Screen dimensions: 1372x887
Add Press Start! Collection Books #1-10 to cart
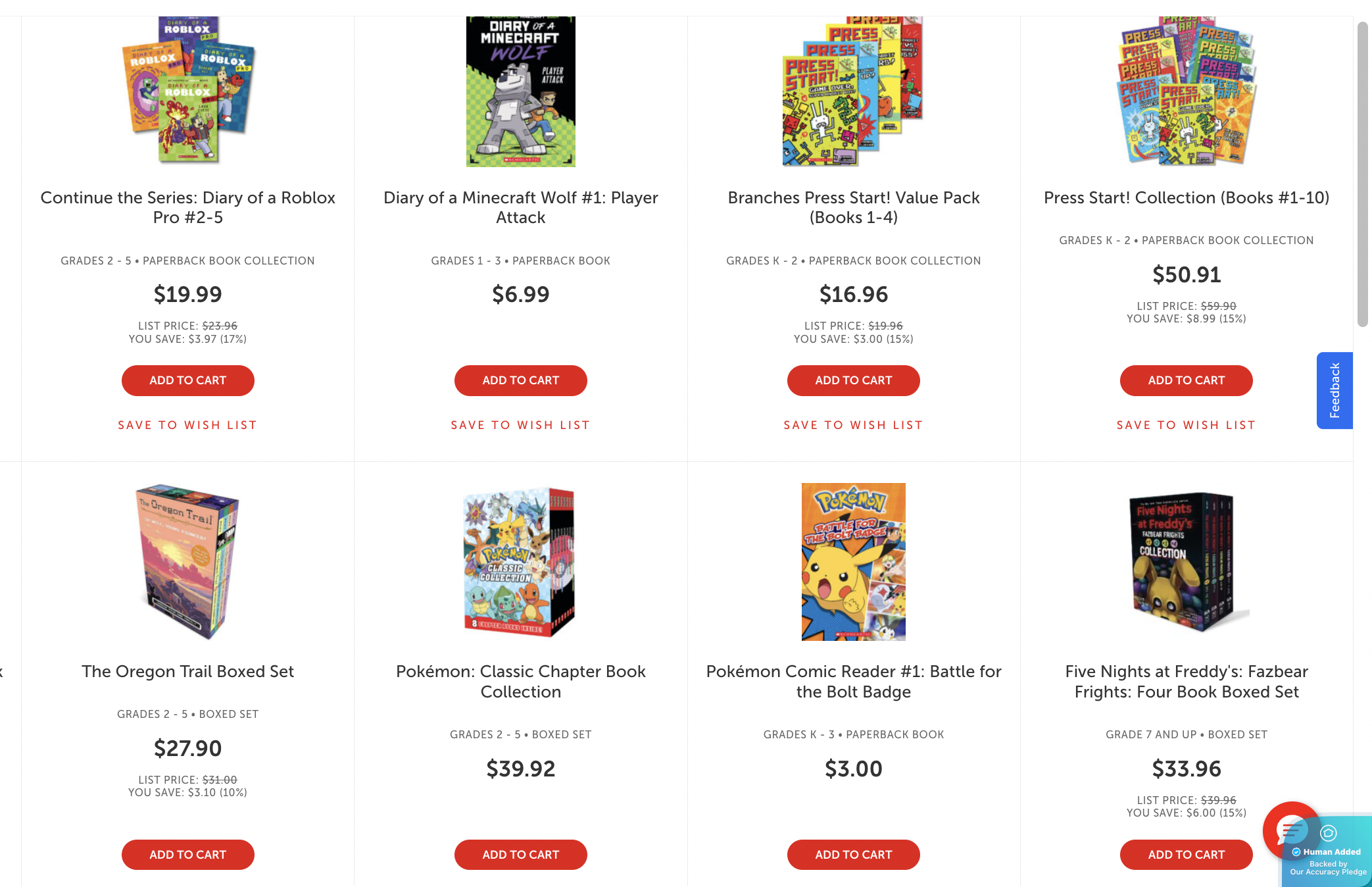tap(1186, 380)
